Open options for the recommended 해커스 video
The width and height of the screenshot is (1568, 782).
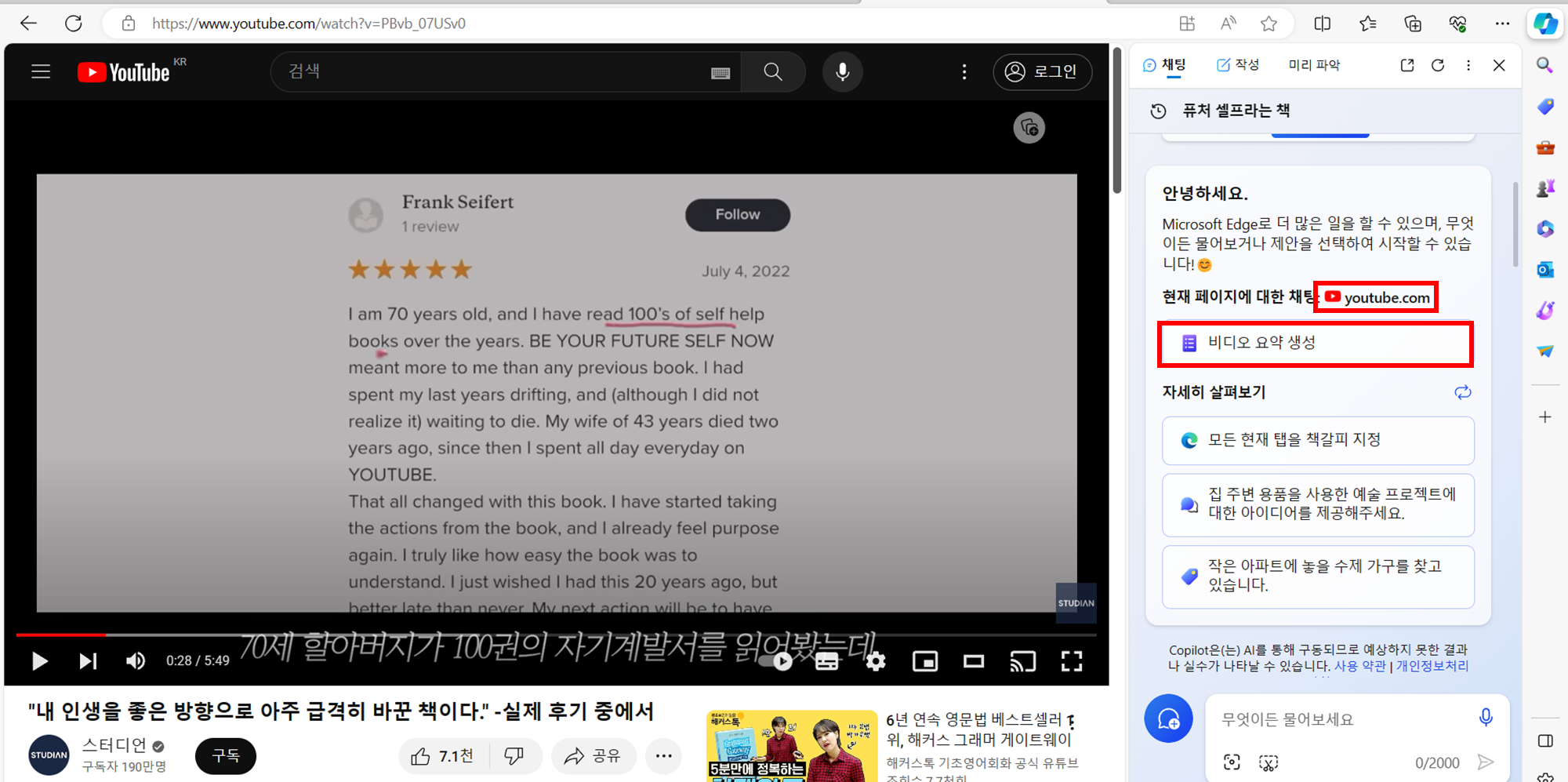(1071, 722)
